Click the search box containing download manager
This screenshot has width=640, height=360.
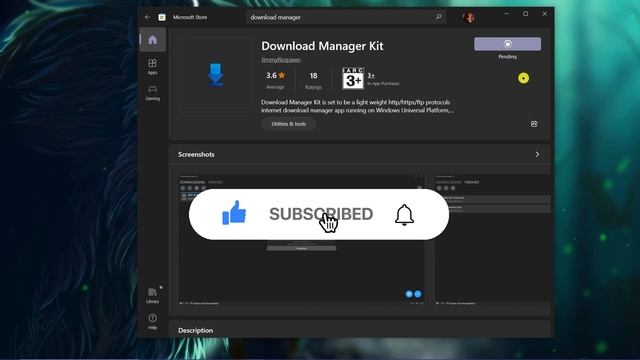point(345,17)
